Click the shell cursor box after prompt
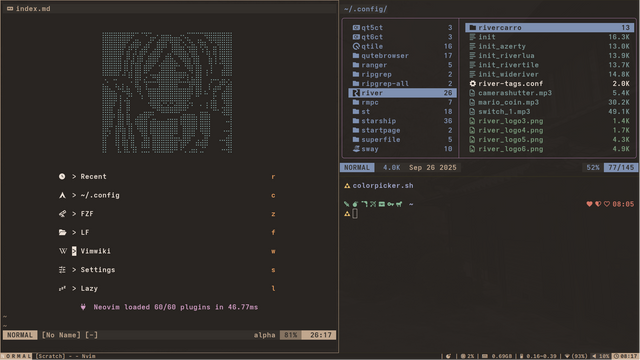The width and height of the screenshot is (640, 360). [355, 213]
